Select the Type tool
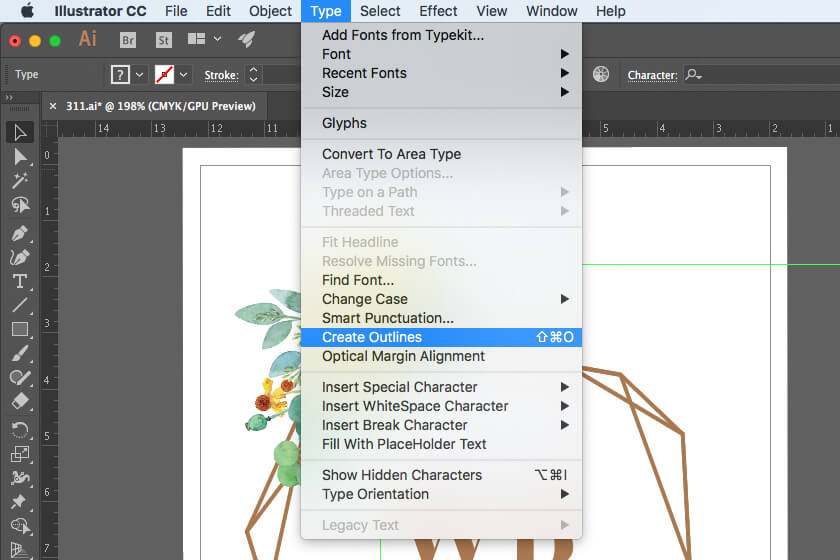This screenshot has width=840, height=560. (20, 281)
